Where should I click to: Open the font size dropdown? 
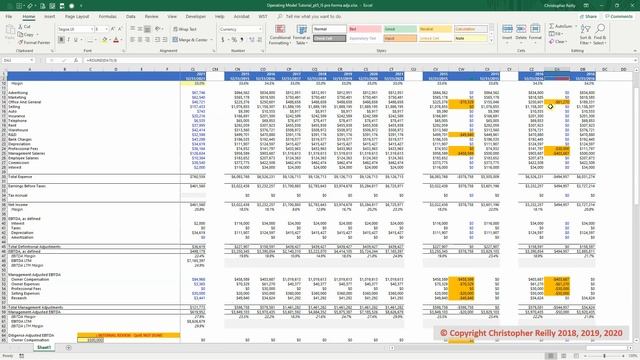click(107, 29)
